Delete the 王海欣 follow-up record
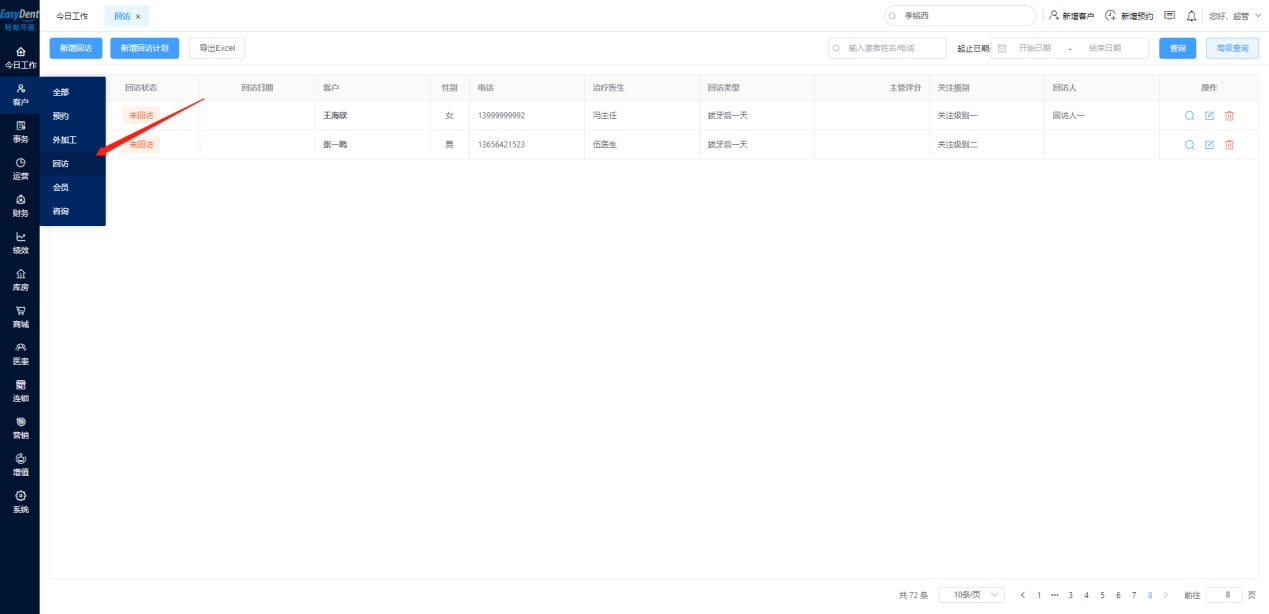Viewport: 1269px width, 614px height. (x=1229, y=116)
